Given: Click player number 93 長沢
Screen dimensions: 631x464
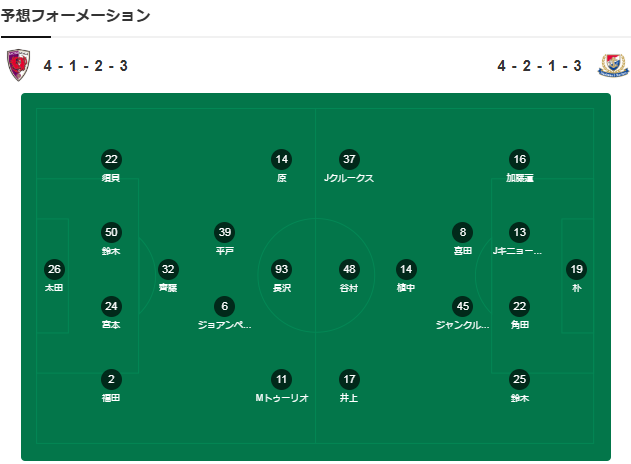Looking at the screenshot, I should click(281, 269).
